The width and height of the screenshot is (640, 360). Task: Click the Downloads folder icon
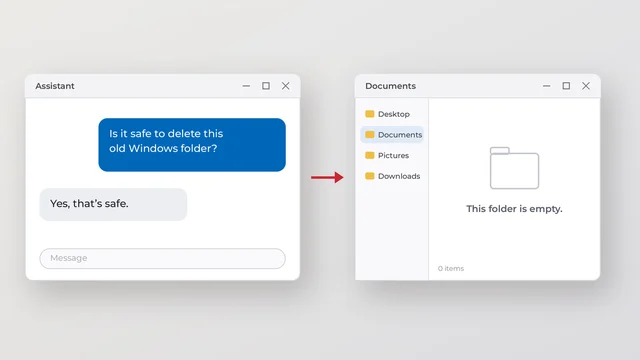(370, 176)
